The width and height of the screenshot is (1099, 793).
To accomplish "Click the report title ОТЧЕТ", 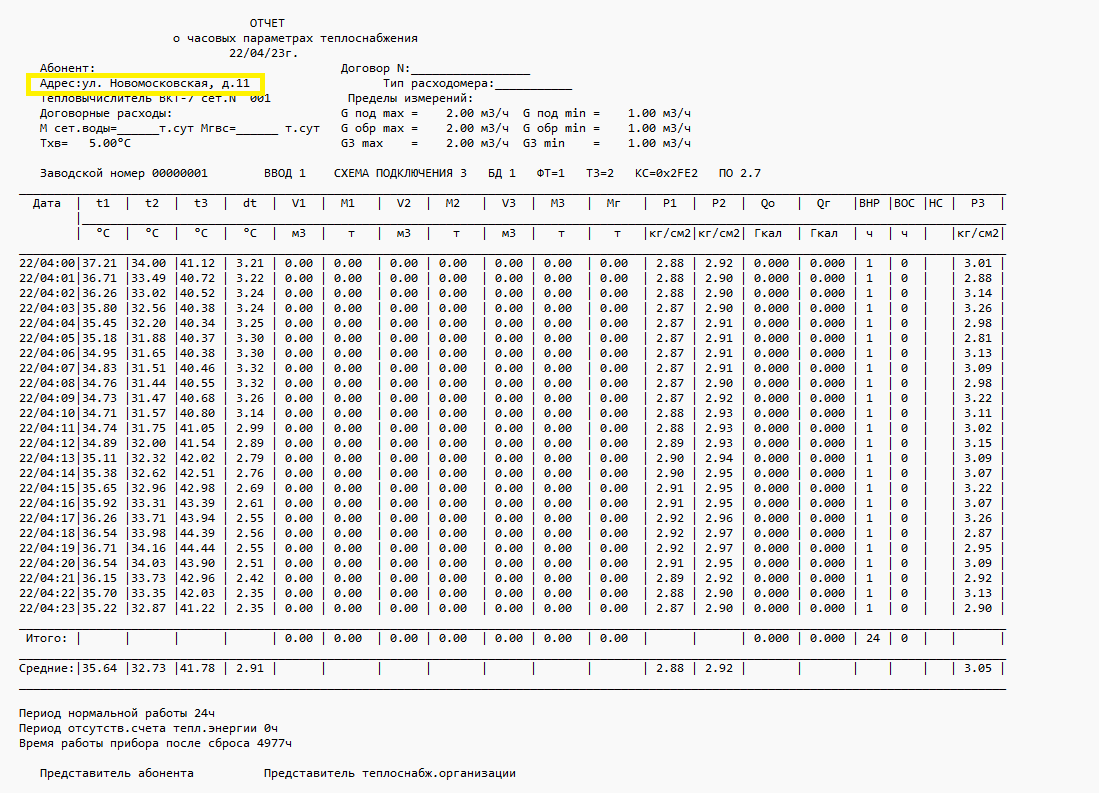I will (266, 23).
